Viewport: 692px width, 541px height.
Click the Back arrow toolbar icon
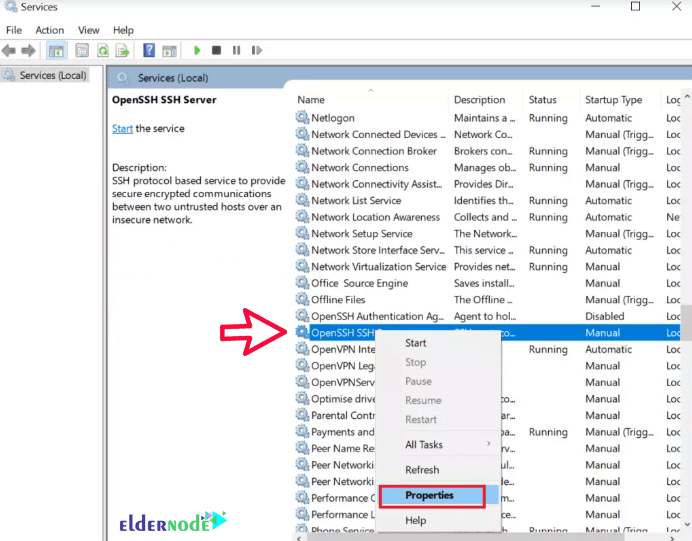9,51
